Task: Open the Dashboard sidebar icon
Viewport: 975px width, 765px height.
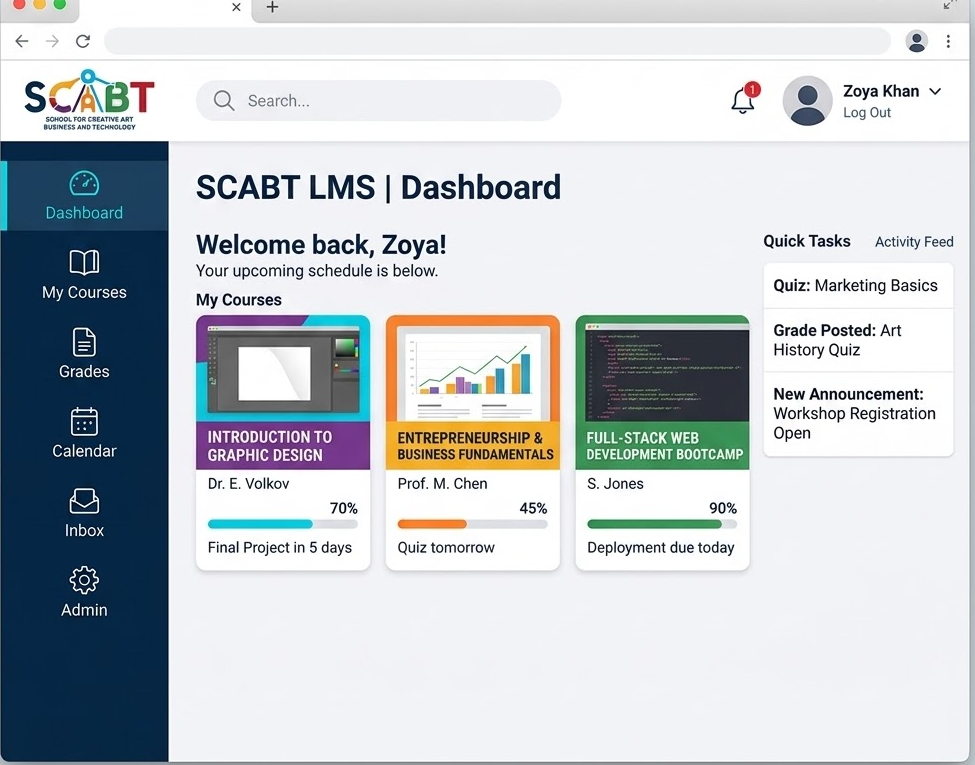Action: 84,183
